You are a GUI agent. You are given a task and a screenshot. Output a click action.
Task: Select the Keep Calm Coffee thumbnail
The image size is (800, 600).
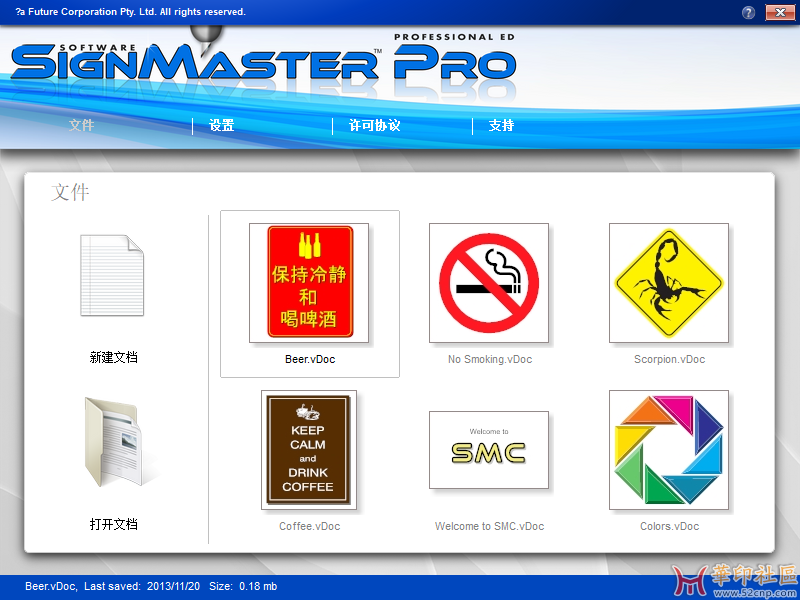[x=309, y=450]
